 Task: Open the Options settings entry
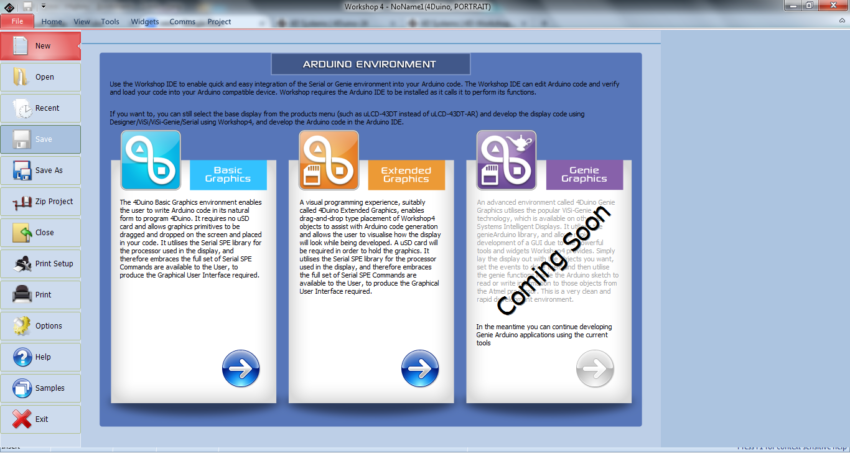tap(41, 326)
